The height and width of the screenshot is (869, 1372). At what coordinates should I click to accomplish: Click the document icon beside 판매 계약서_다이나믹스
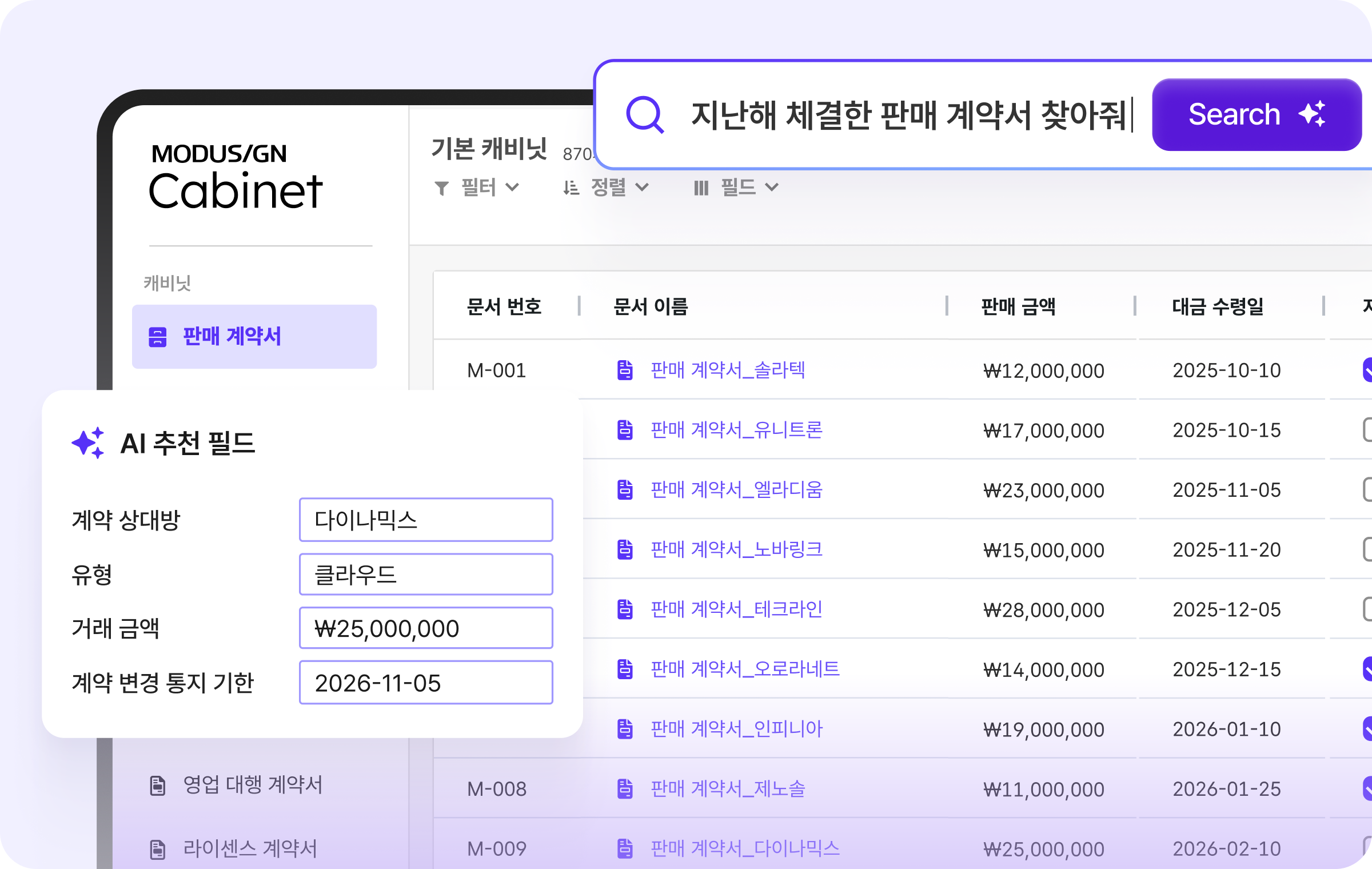[625, 850]
